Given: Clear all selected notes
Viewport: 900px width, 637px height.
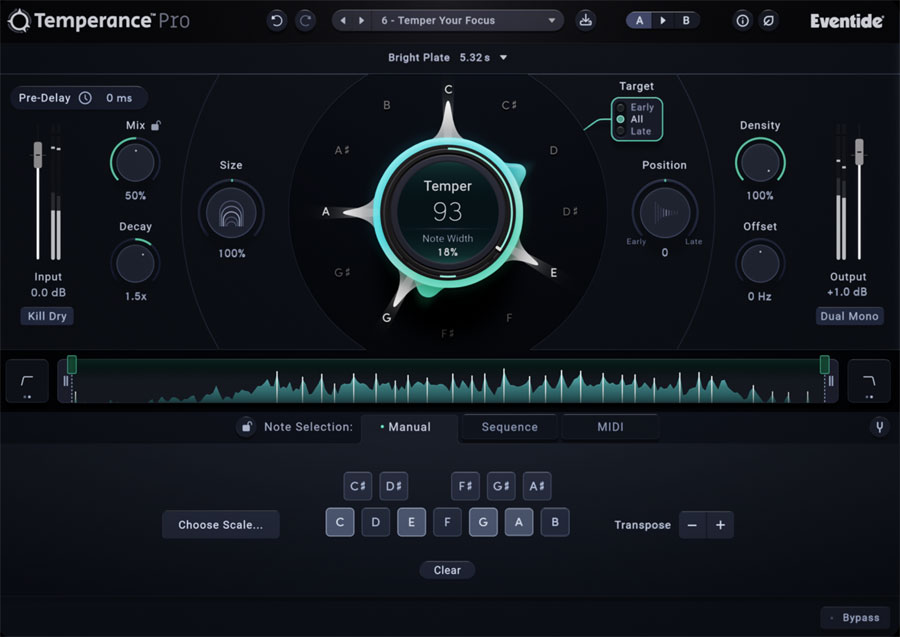Looking at the screenshot, I should tap(447, 570).
